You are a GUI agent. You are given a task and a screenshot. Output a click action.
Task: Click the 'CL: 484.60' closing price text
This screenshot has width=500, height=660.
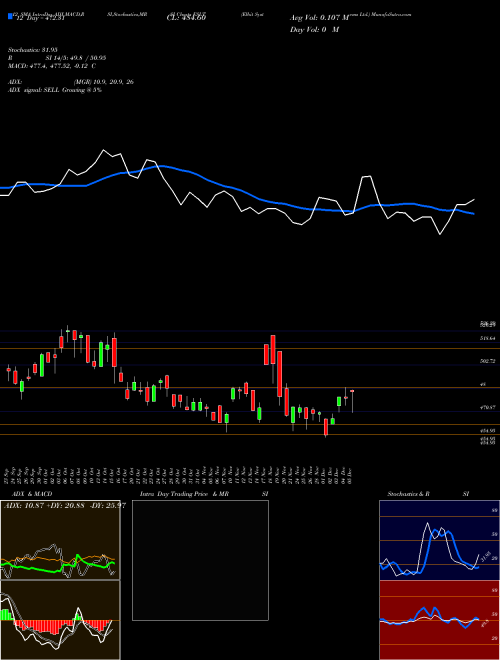(186, 18)
